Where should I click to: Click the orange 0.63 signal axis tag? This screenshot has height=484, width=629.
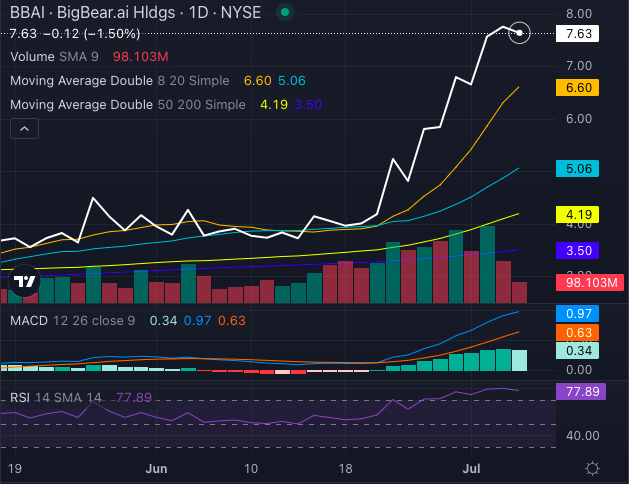click(x=577, y=332)
